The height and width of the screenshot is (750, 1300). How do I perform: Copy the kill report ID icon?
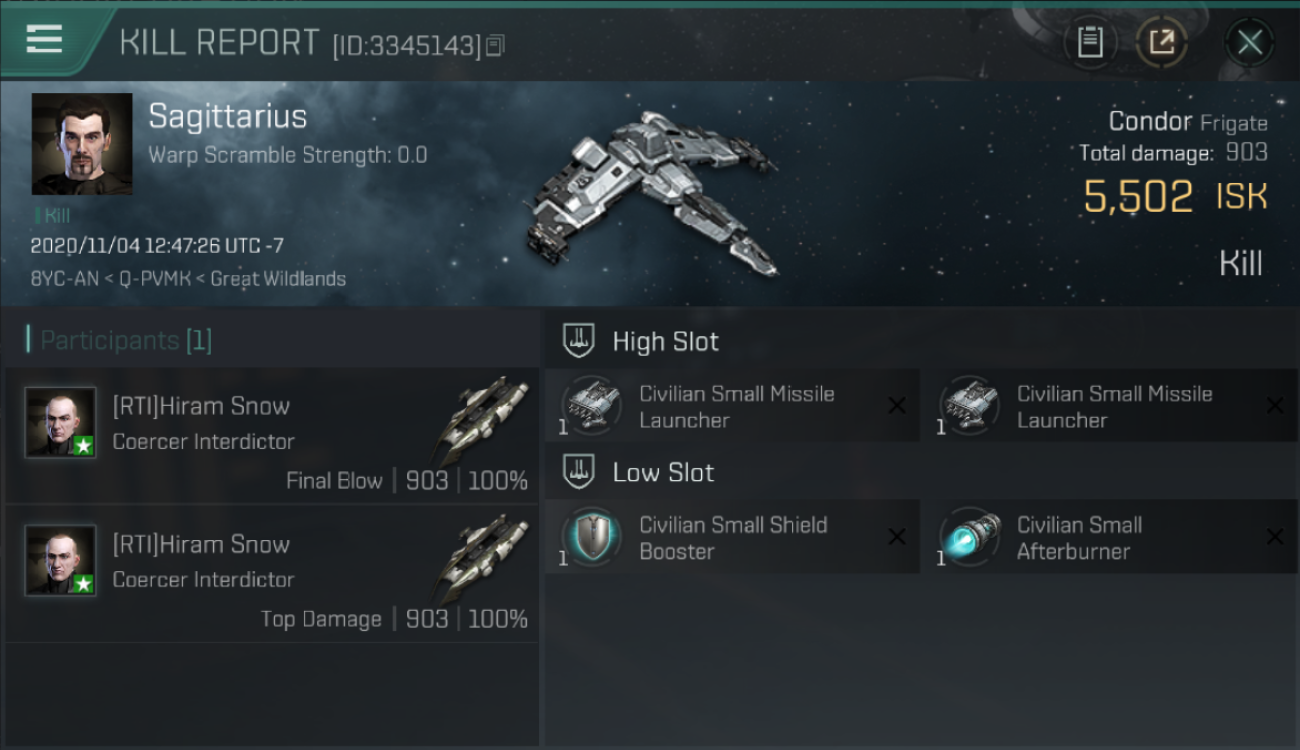495,45
